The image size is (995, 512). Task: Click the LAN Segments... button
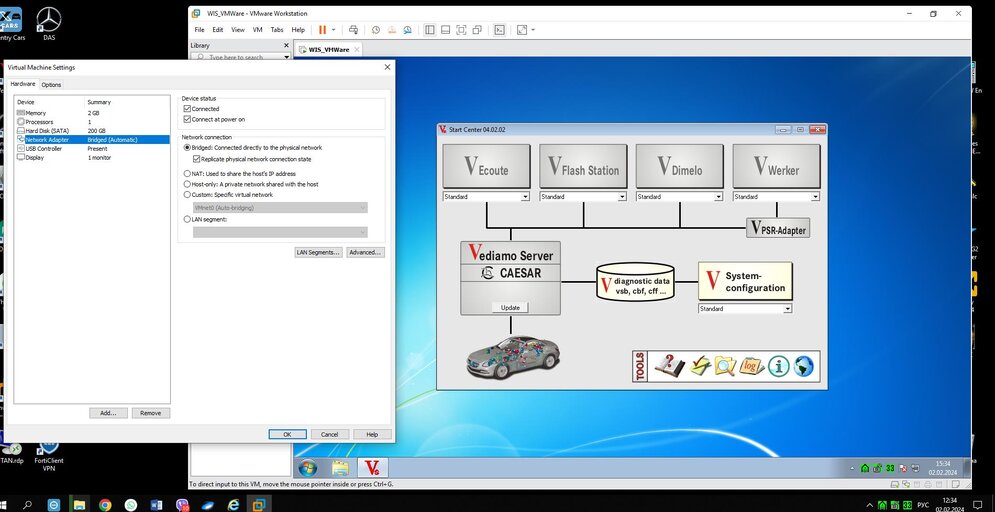[318, 252]
